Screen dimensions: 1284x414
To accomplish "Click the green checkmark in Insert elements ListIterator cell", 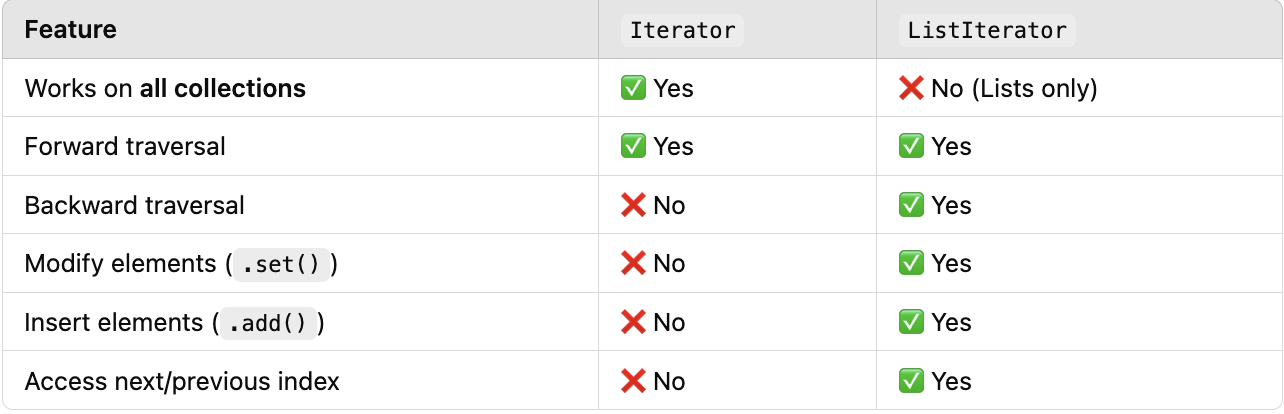I will click(911, 322).
